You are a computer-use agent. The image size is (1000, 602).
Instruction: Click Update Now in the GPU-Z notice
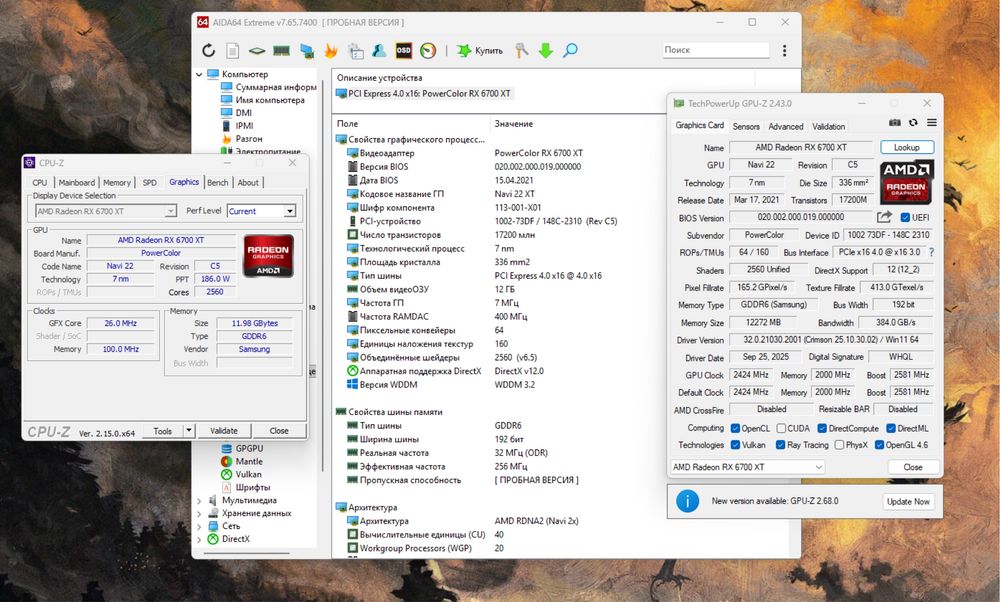click(x=908, y=501)
